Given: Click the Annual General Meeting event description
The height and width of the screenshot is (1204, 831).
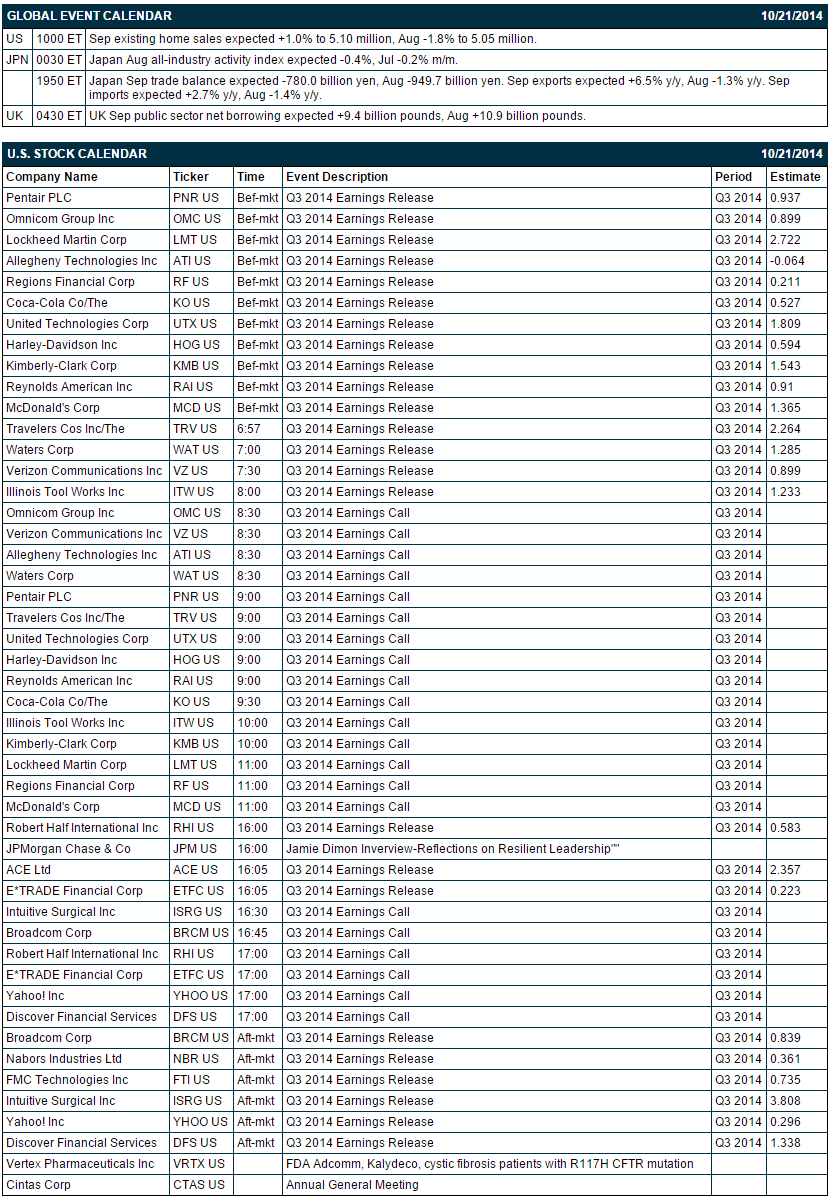Looking at the screenshot, I should [x=352, y=1185].
